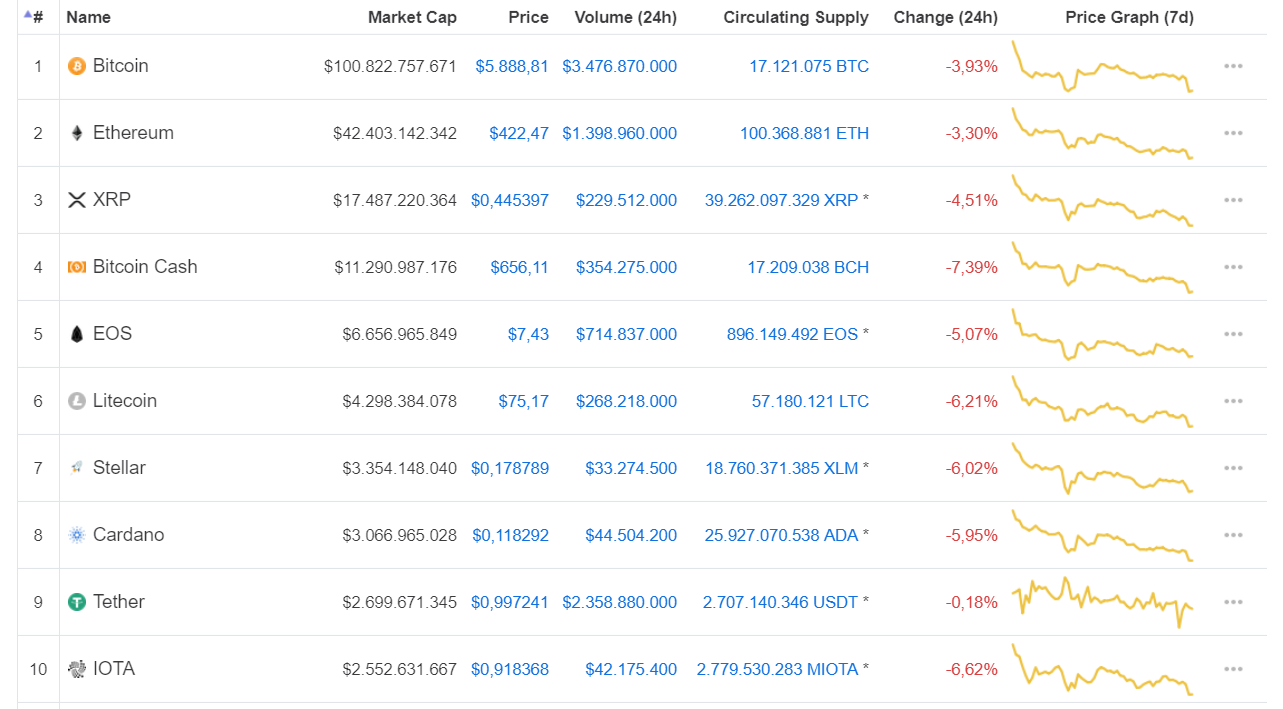Select the Ethereum diamond icon
This screenshot has height=709, width=1283.
[76, 132]
